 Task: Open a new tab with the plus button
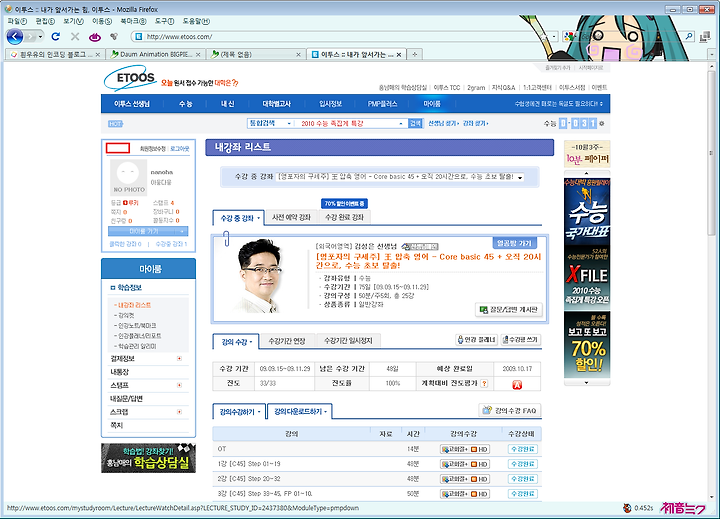tap(415, 54)
